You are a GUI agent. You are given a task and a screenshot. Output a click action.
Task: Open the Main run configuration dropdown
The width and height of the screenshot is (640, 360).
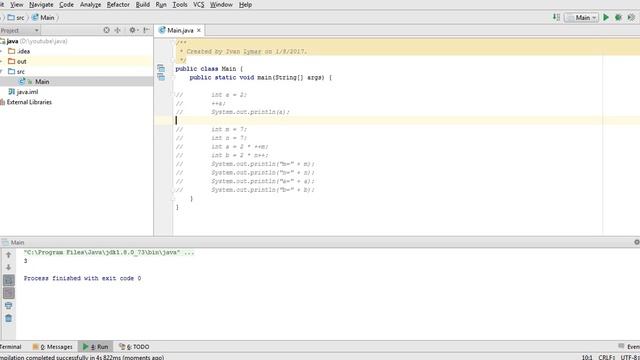tap(581, 18)
